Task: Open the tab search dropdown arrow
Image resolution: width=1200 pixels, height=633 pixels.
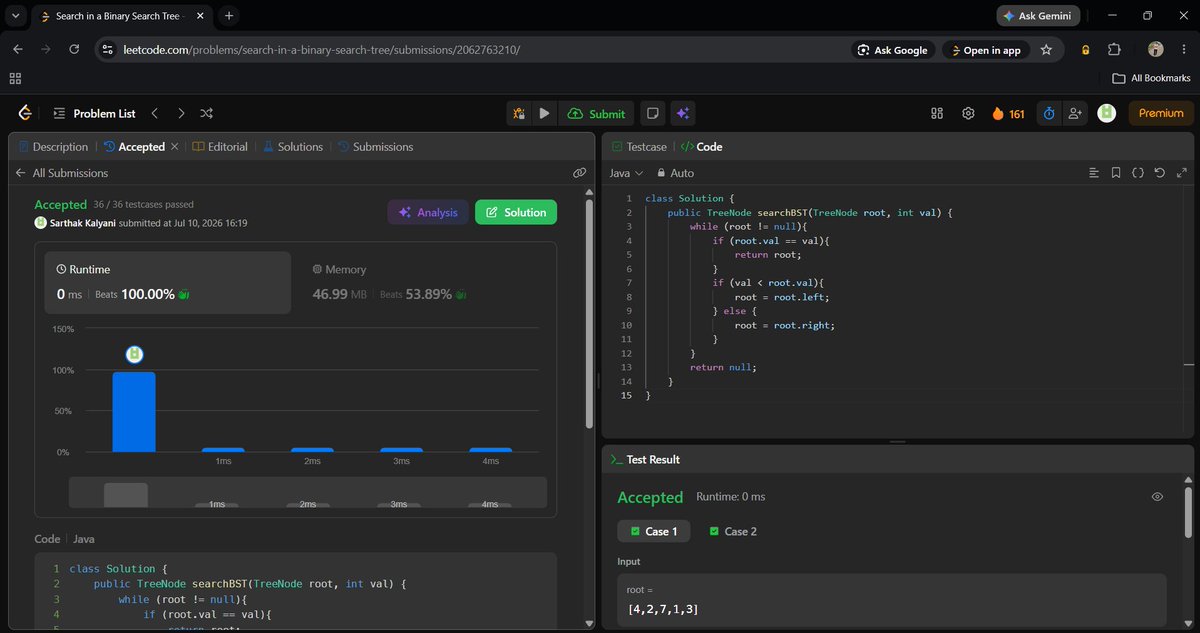Action: click(16, 16)
